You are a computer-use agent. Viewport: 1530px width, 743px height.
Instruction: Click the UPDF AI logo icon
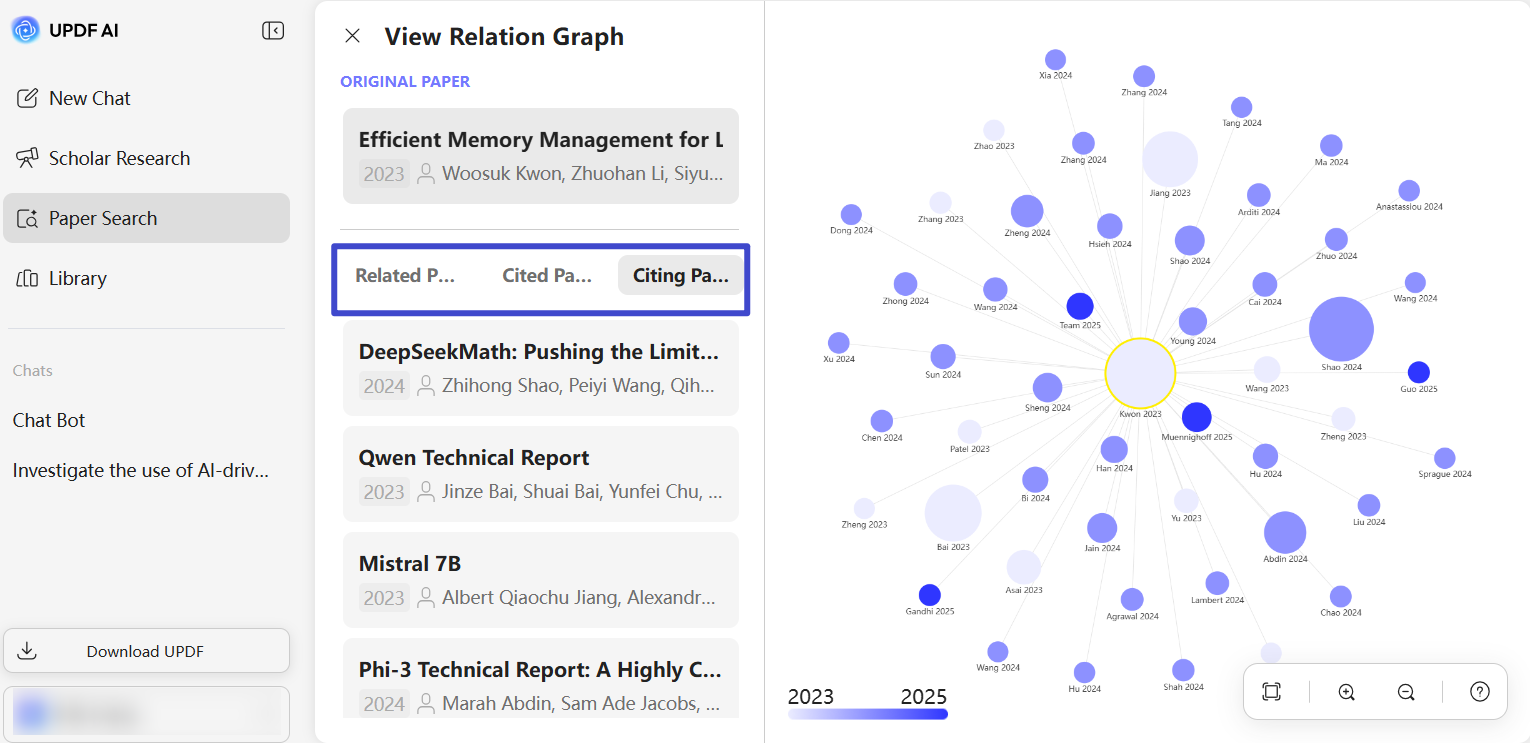coord(25,30)
